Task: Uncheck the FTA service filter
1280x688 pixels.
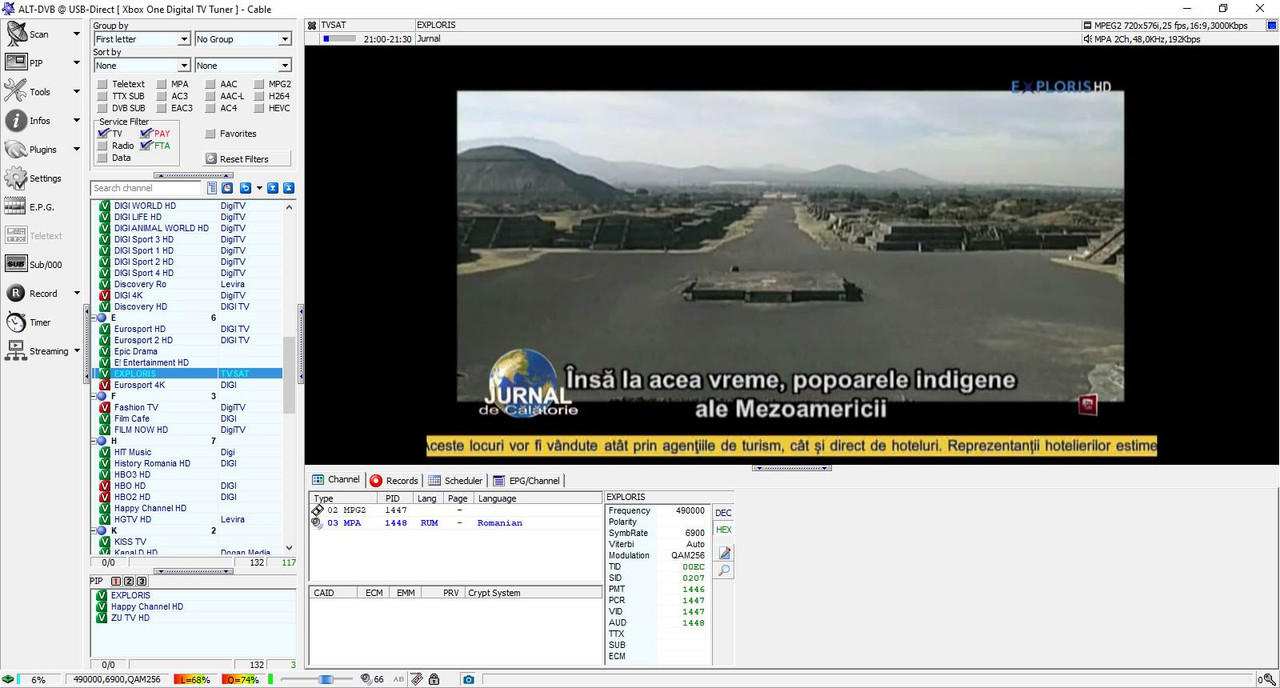Action: (146, 146)
